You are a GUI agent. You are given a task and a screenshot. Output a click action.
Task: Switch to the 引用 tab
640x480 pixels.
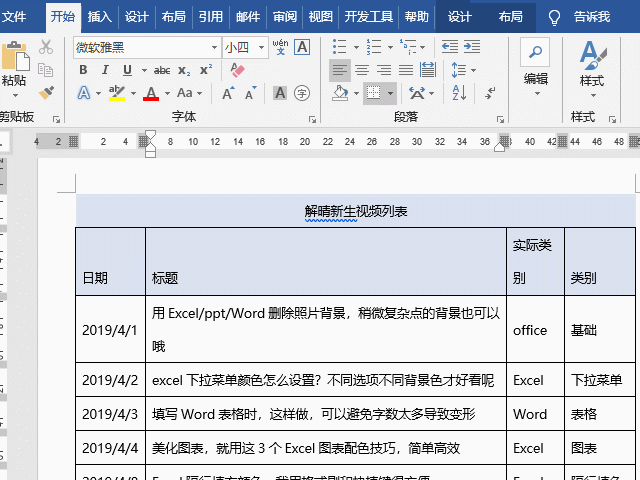211,17
